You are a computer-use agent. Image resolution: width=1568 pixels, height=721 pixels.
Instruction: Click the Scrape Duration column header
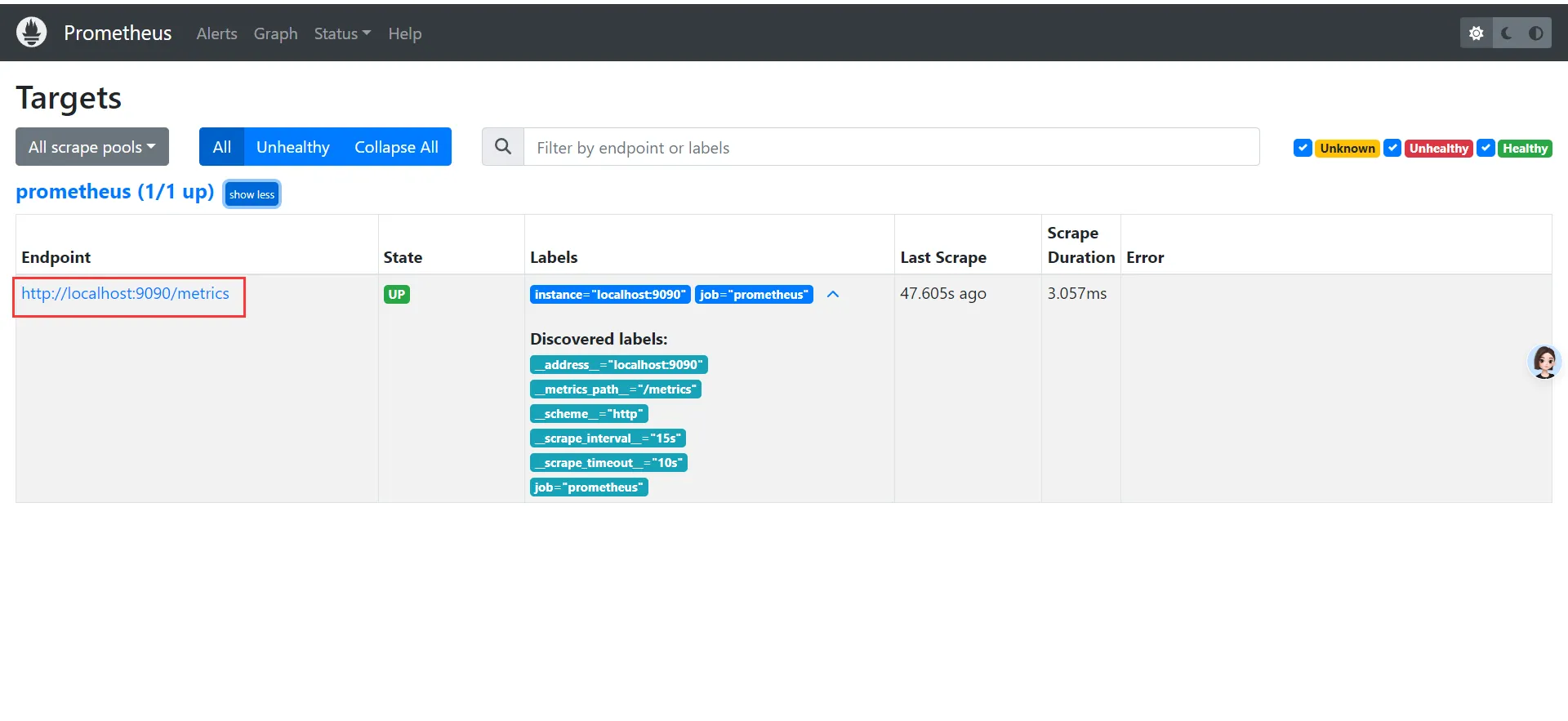[x=1081, y=245]
